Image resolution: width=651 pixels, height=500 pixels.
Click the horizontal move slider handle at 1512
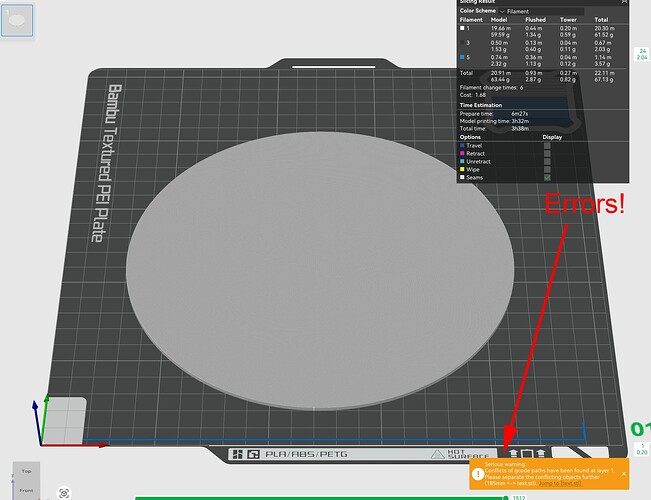pyautogui.click(x=505, y=498)
